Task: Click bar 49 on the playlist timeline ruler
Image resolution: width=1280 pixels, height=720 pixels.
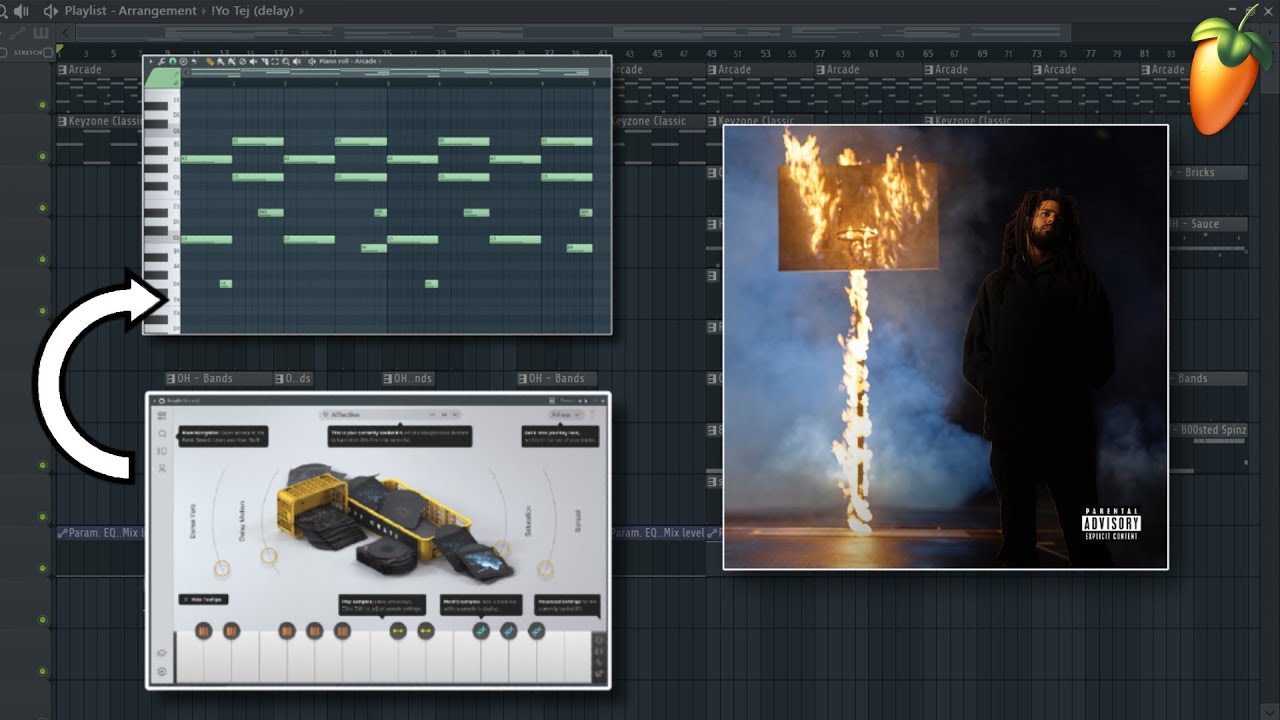Action: point(711,53)
